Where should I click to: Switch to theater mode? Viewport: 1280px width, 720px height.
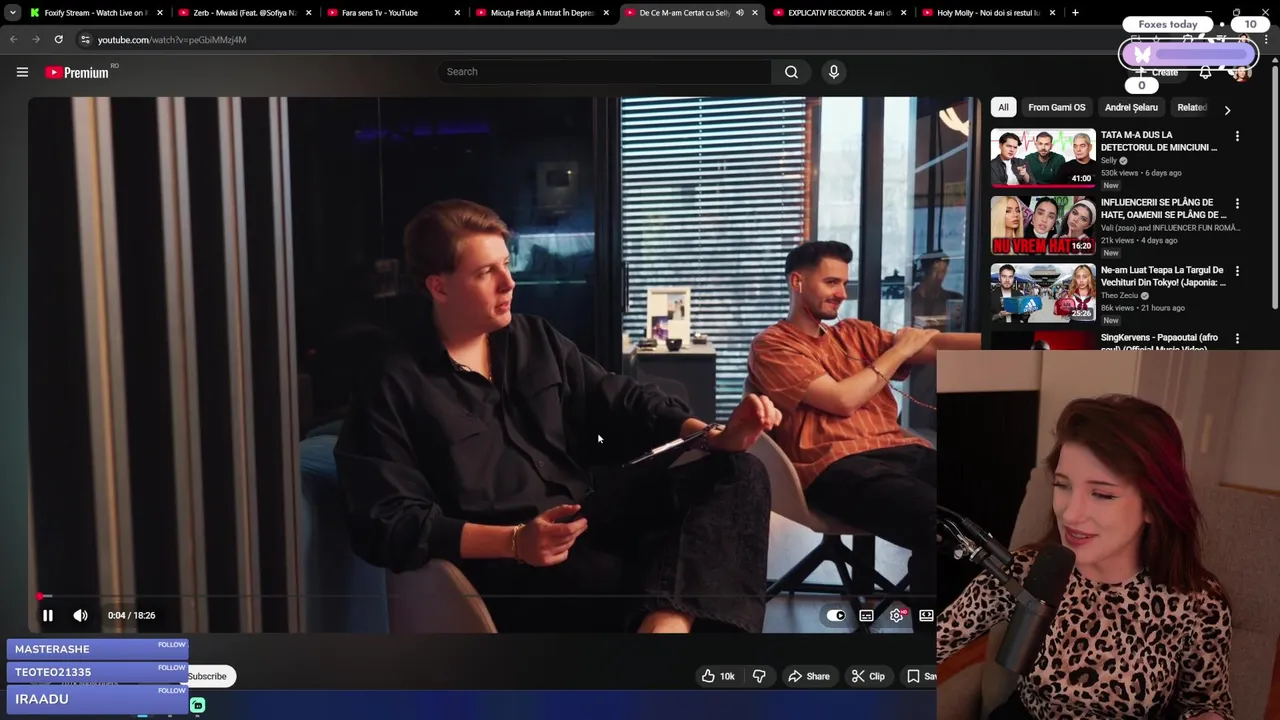click(x=926, y=616)
